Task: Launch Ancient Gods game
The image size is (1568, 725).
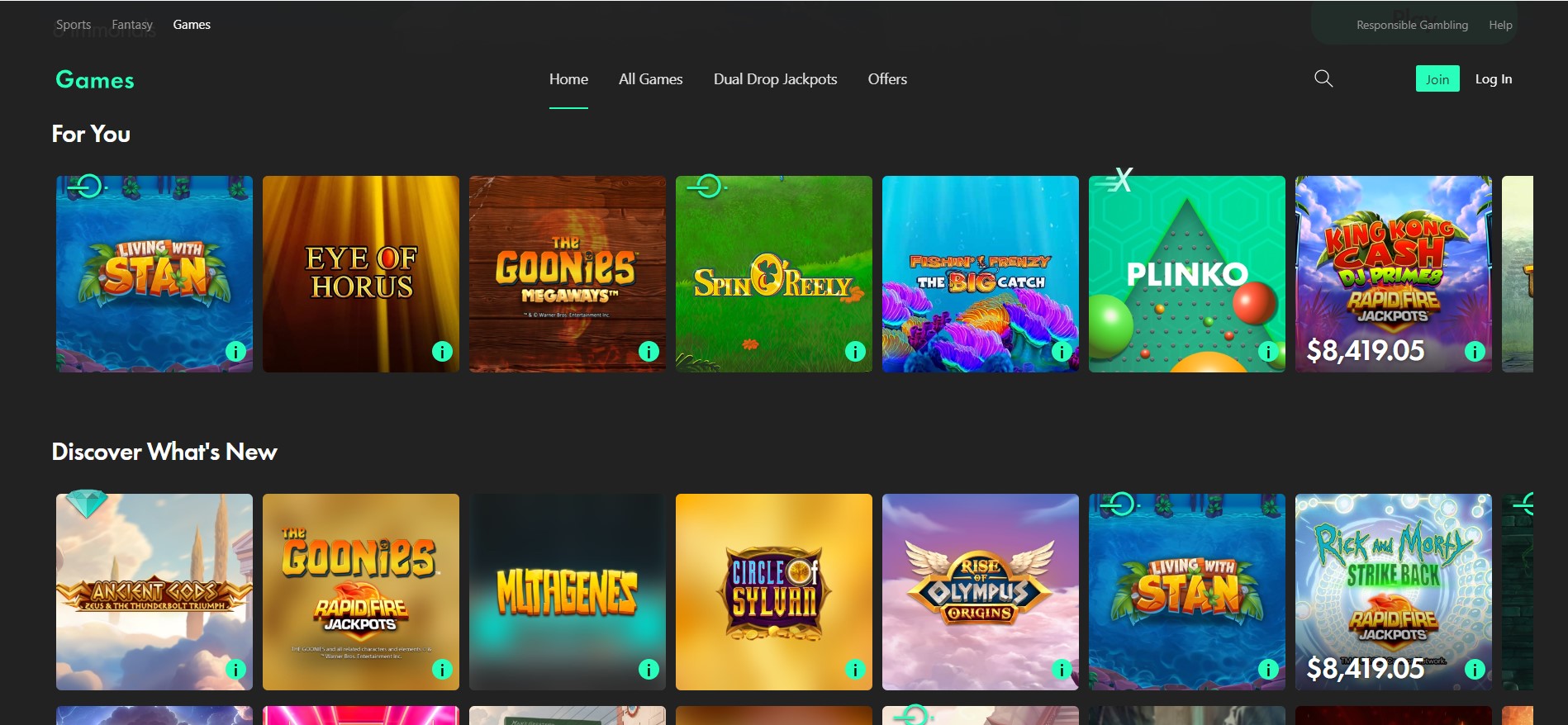Action: 154,592
